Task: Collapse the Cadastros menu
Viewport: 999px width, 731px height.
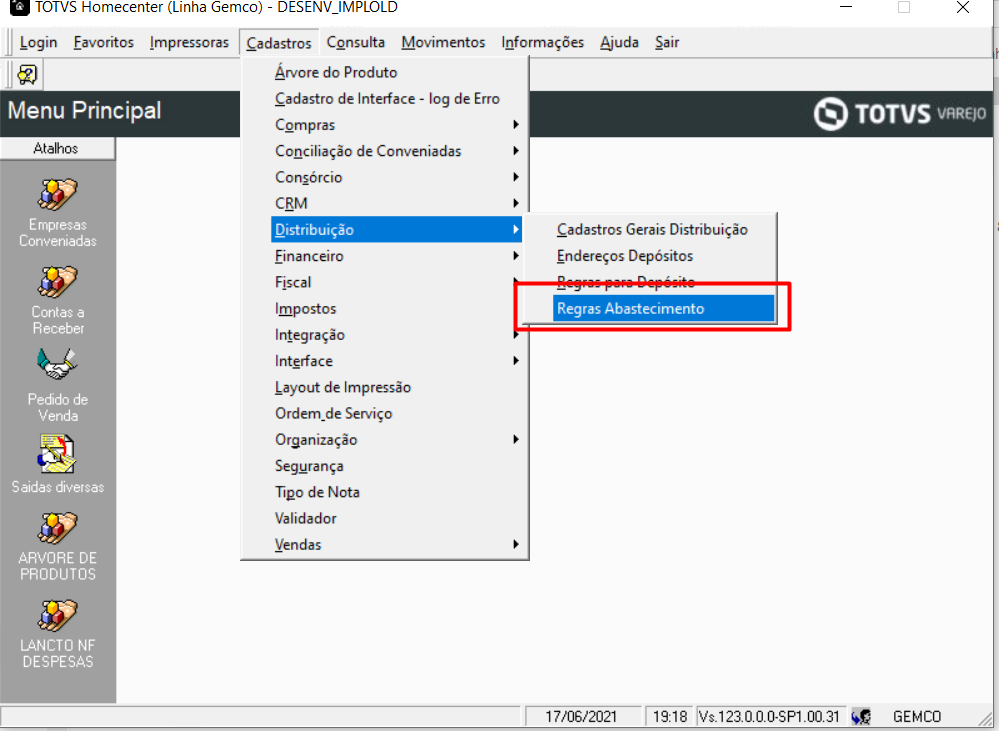Action: (279, 43)
